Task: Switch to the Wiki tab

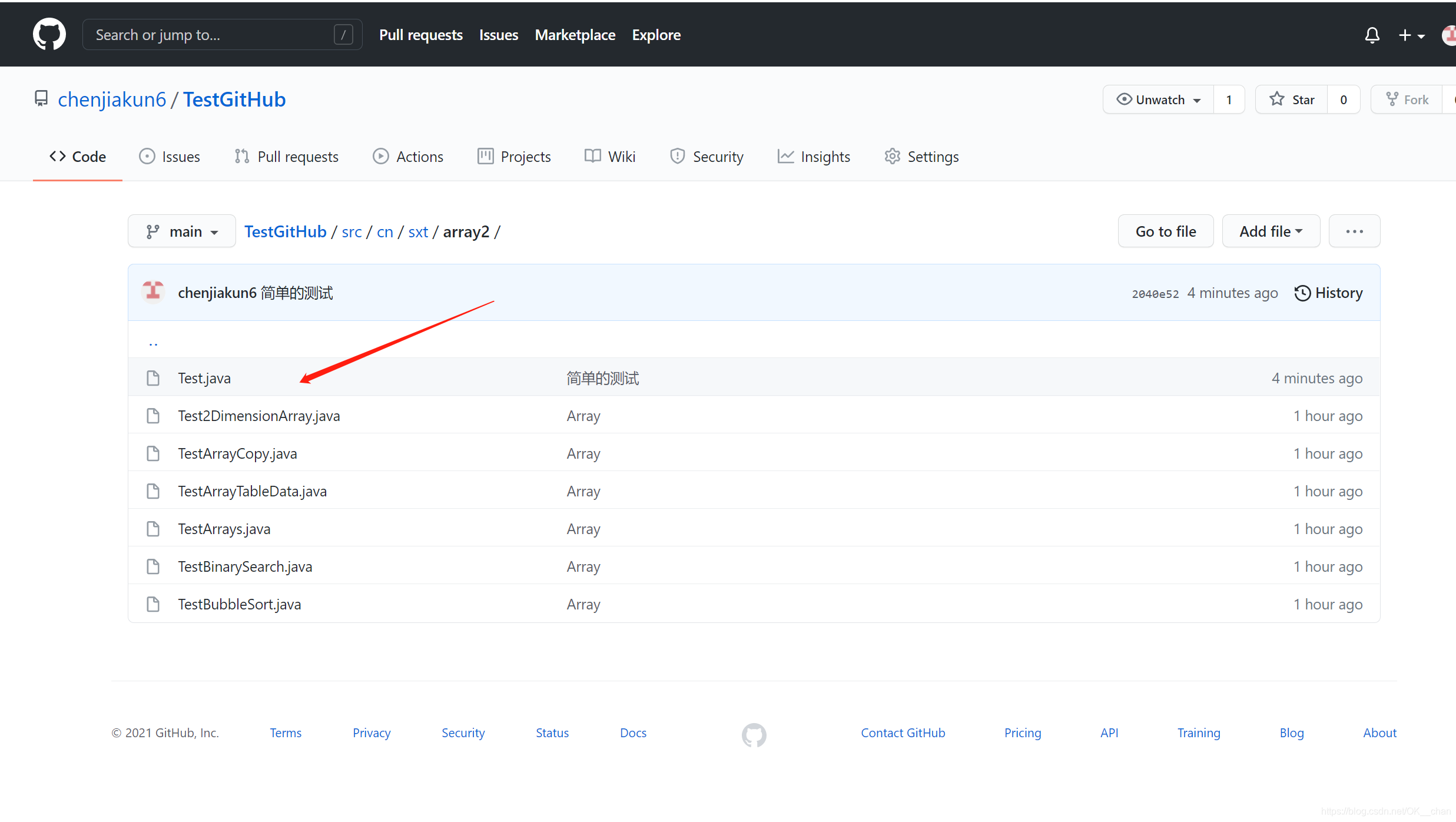Action: tap(610, 157)
